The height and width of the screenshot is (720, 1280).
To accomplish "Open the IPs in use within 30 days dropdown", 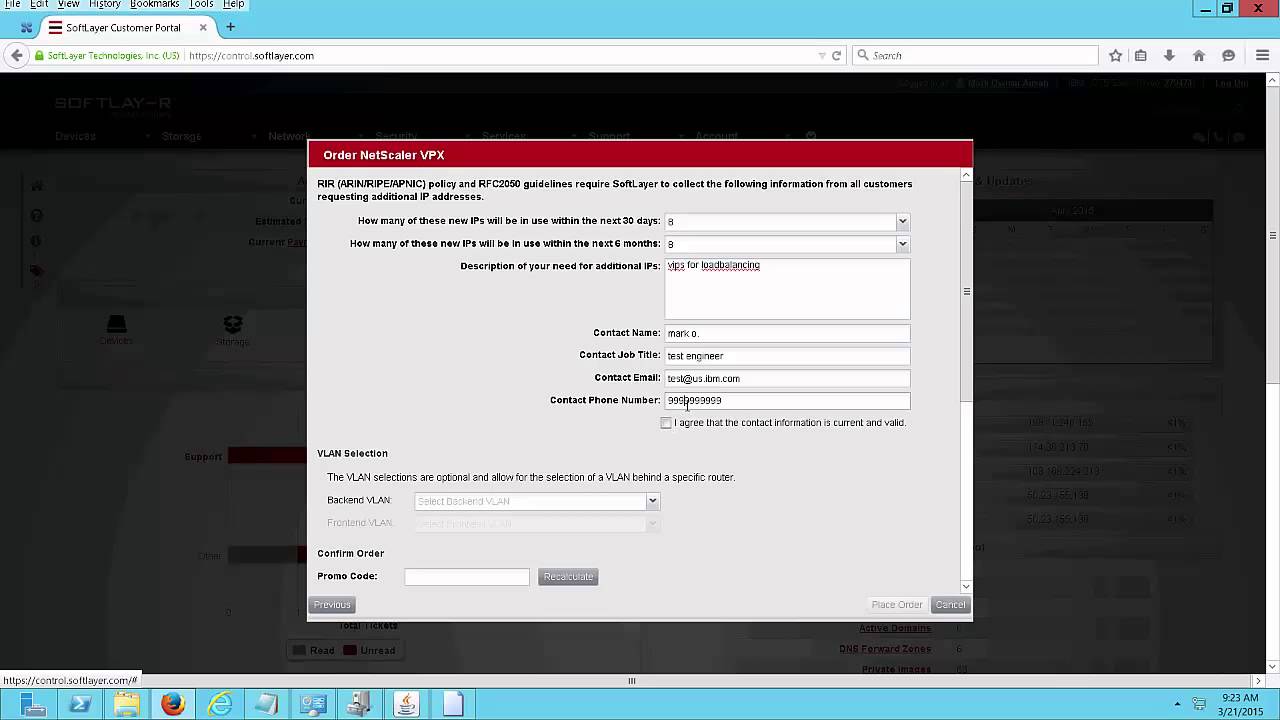I will [902, 221].
